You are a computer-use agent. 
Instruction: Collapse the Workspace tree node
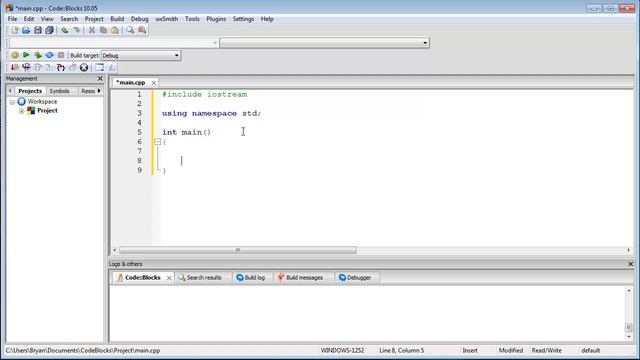(x=12, y=102)
